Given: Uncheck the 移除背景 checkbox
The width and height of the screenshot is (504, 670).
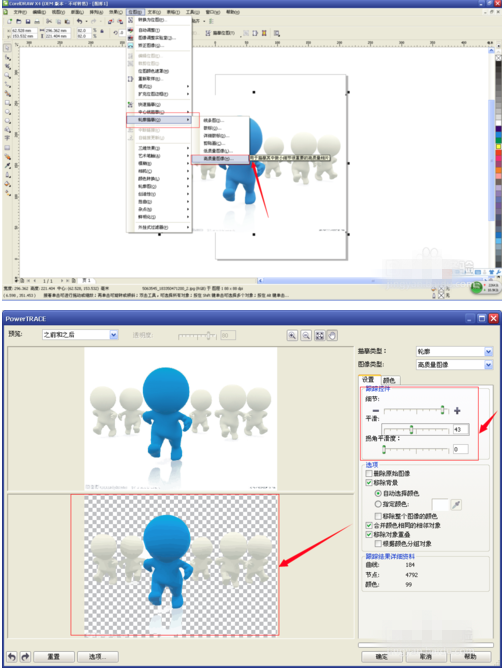Looking at the screenshot, I should (x=369, y=483).
